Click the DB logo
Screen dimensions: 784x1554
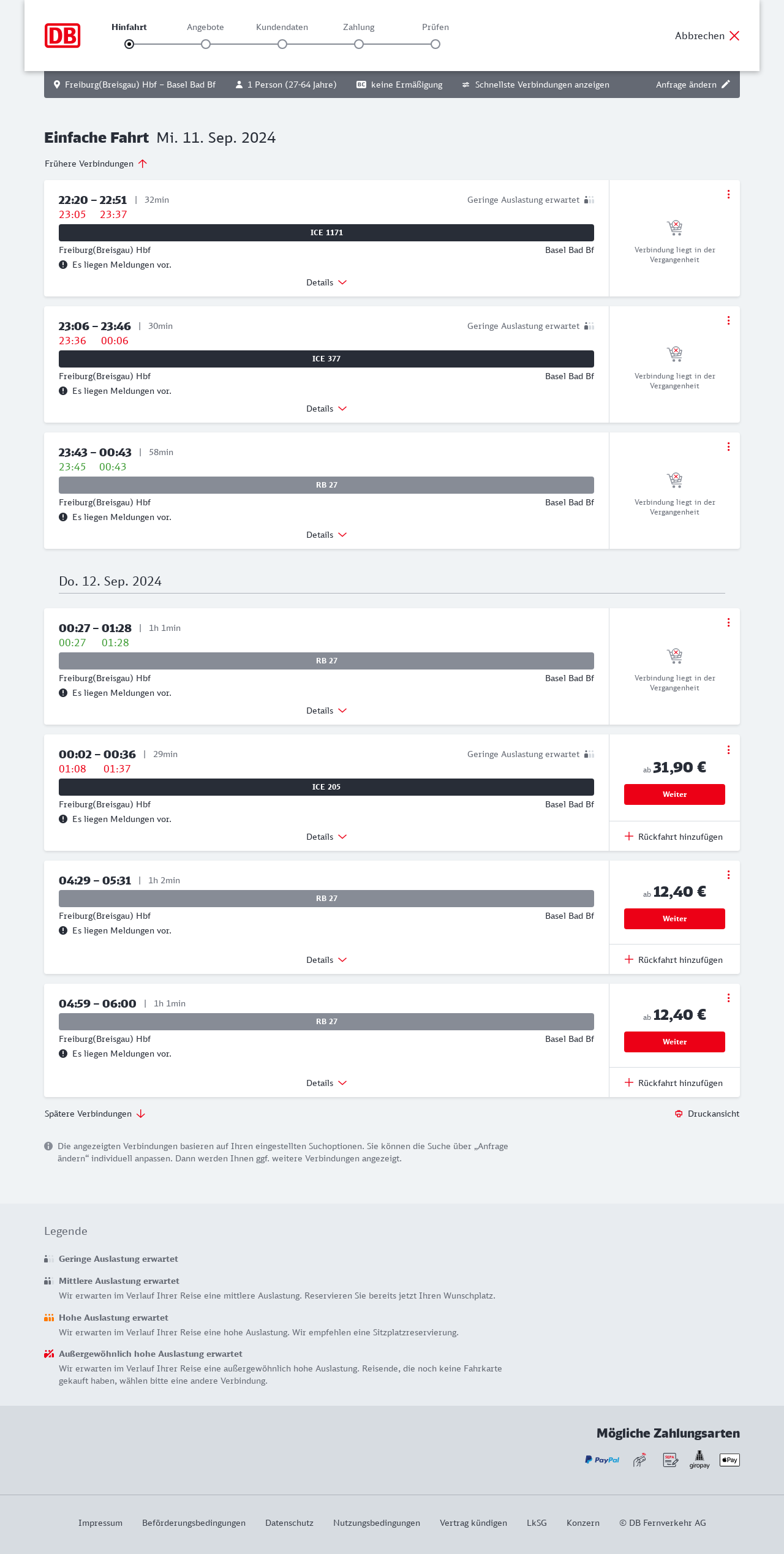click(x=62, y=36)
